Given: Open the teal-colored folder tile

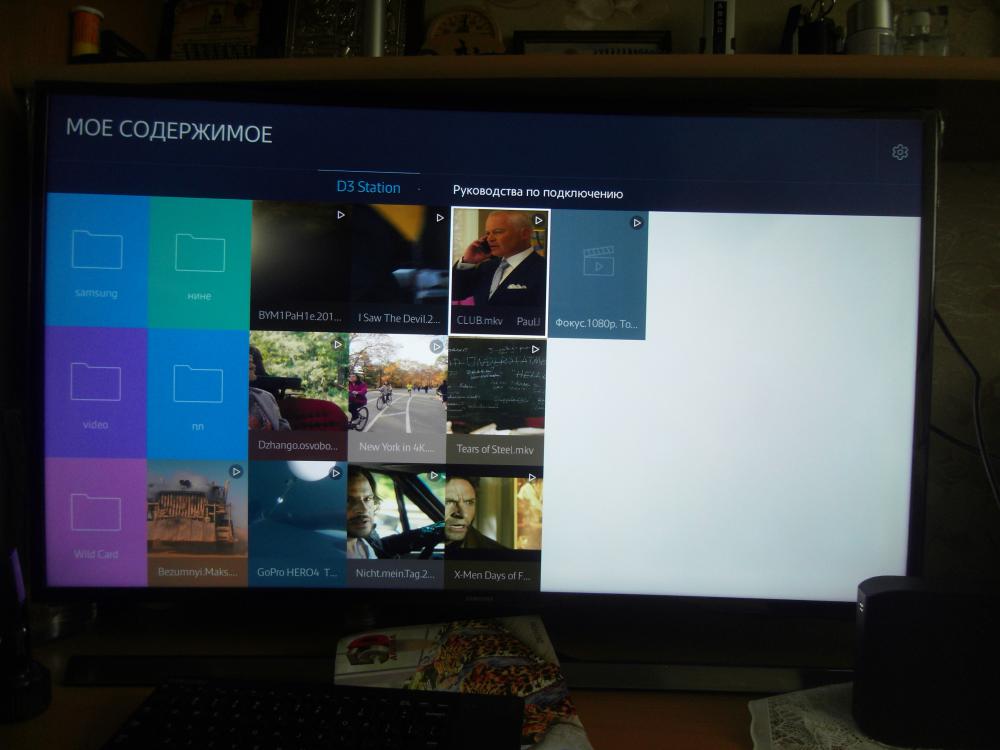Looking at the screenshot, I should pyautogui.click(x=200, y=265).
